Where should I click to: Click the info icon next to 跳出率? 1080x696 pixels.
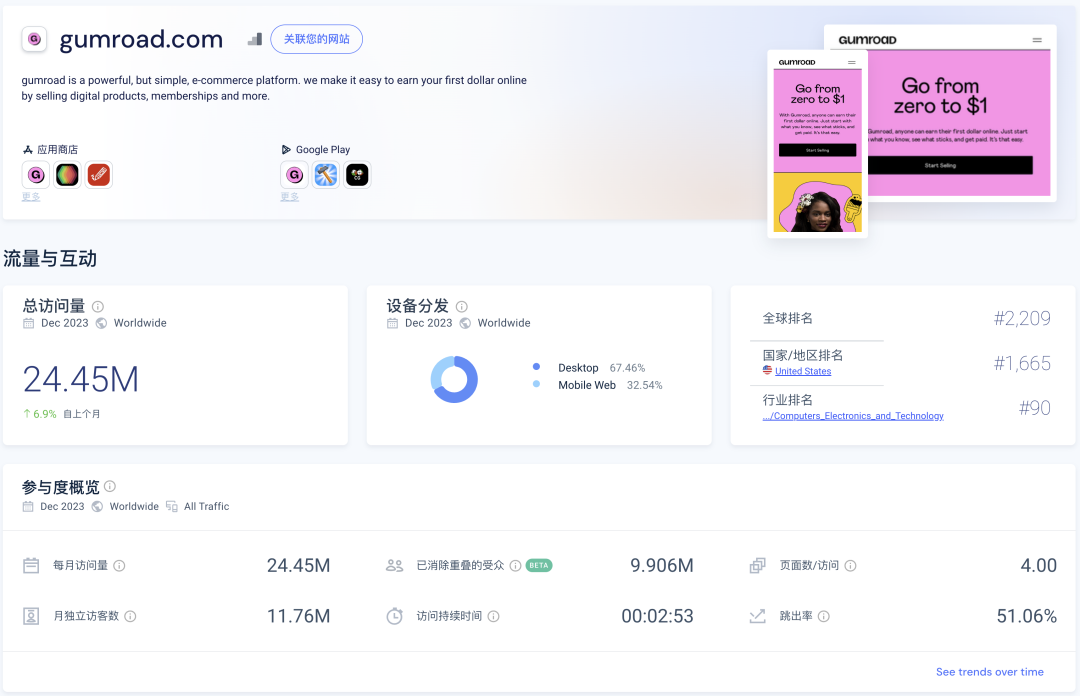pyautogui.click(x=824, y=617)
